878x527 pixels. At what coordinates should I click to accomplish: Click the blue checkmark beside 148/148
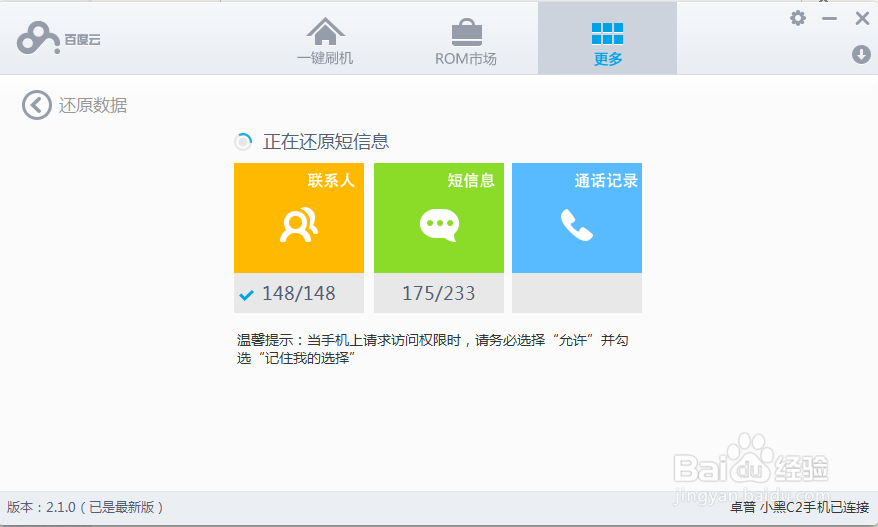click(x=246, y=295)
